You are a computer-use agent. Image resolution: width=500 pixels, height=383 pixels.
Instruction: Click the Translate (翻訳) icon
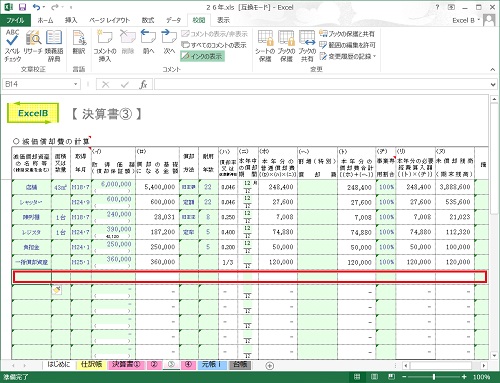[x=79, y=43]
